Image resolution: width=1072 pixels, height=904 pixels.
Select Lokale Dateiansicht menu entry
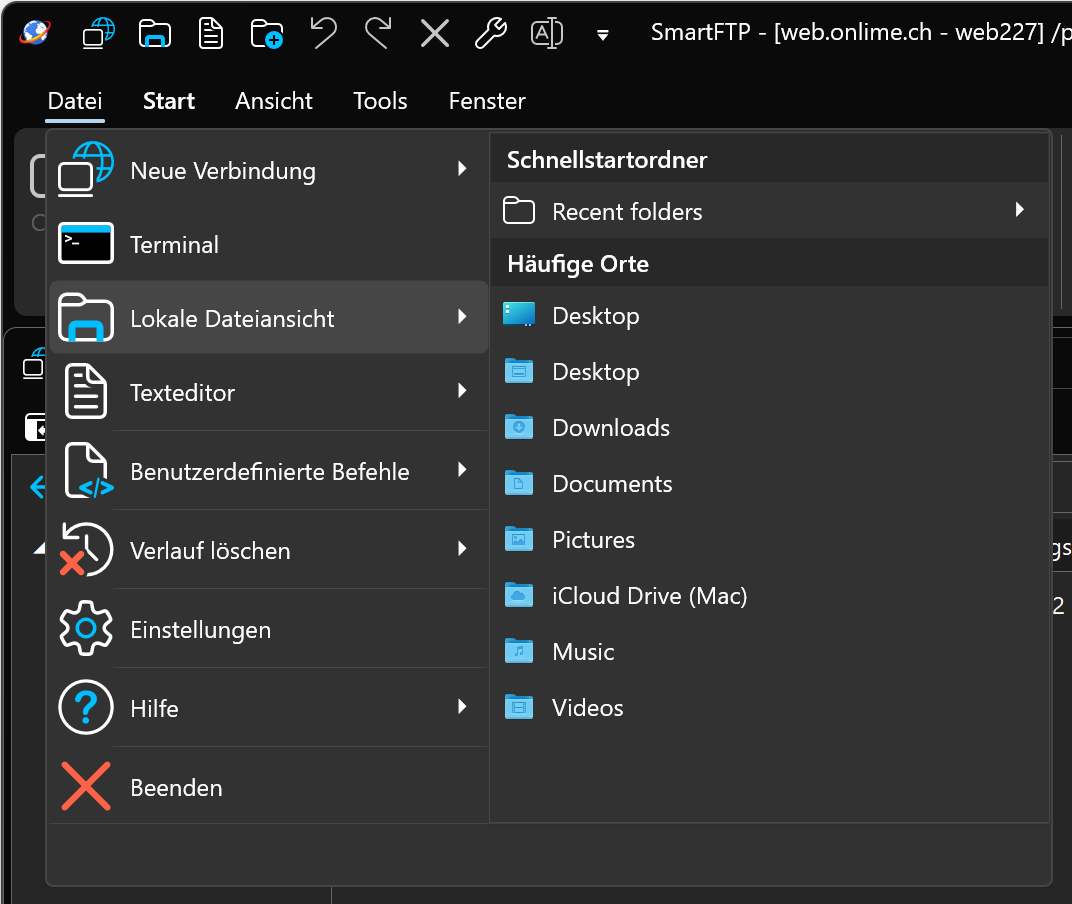[x=269, y=317]
